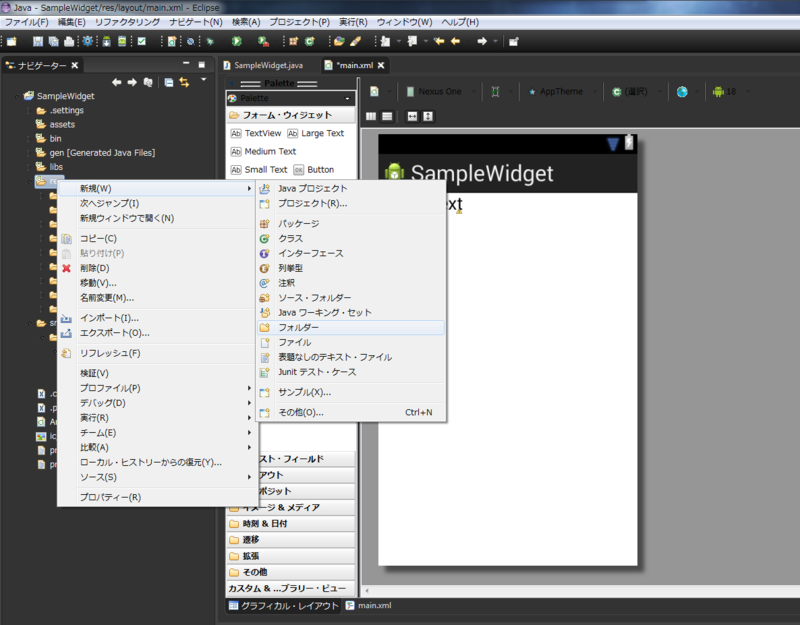This screenshot has height=625, width=800.
Task: Open the Palette dropdown header
Action: point(290,98)
